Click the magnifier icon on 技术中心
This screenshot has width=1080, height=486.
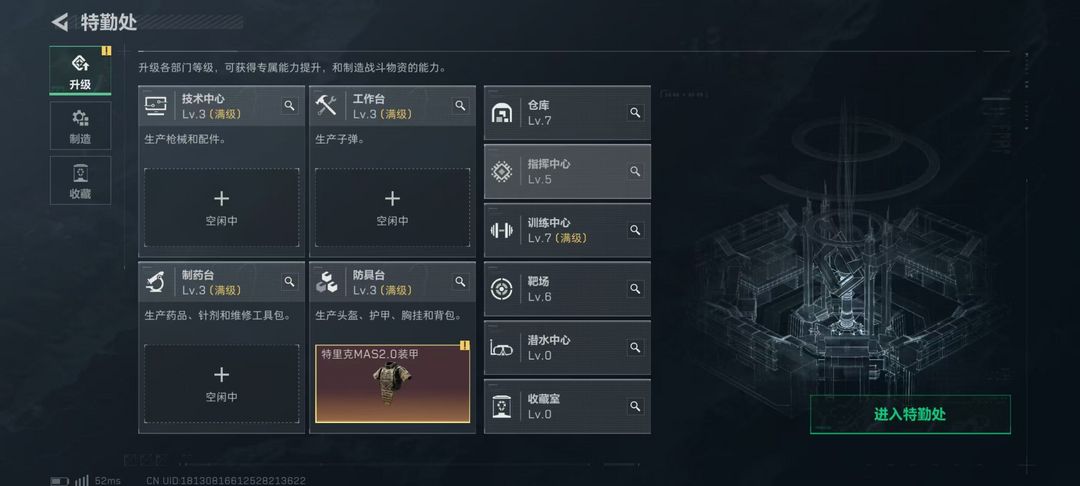(289, 105)
